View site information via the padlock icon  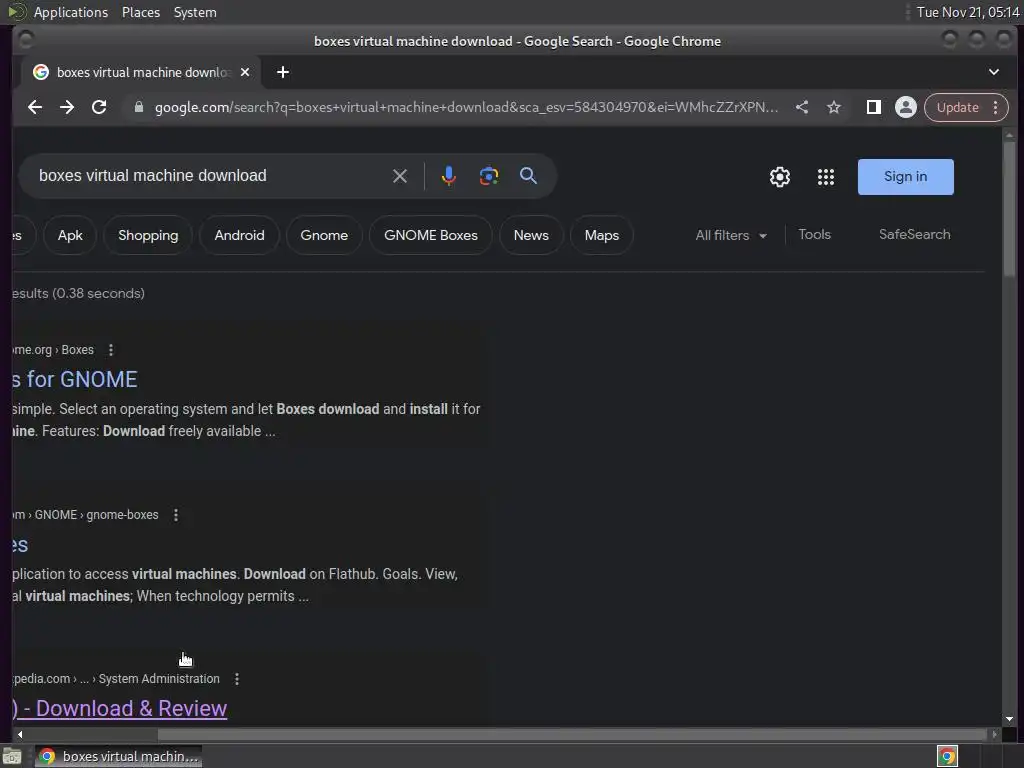[x=138, y=107]
